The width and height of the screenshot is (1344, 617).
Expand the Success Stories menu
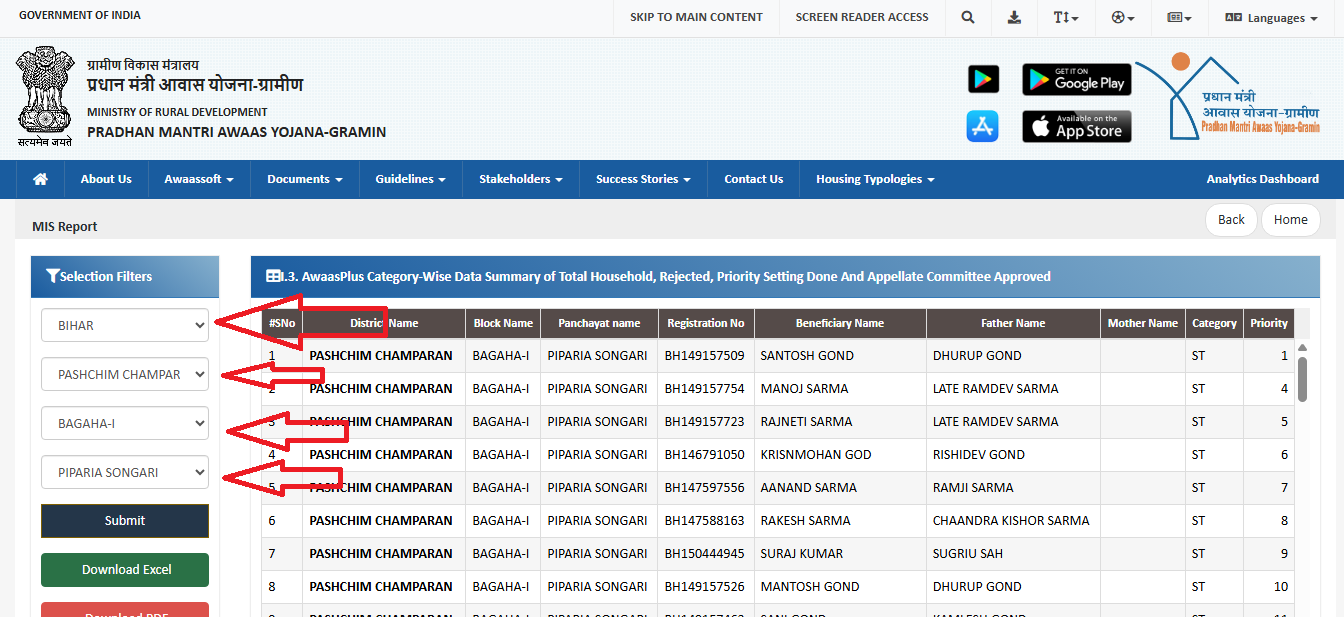644,179
